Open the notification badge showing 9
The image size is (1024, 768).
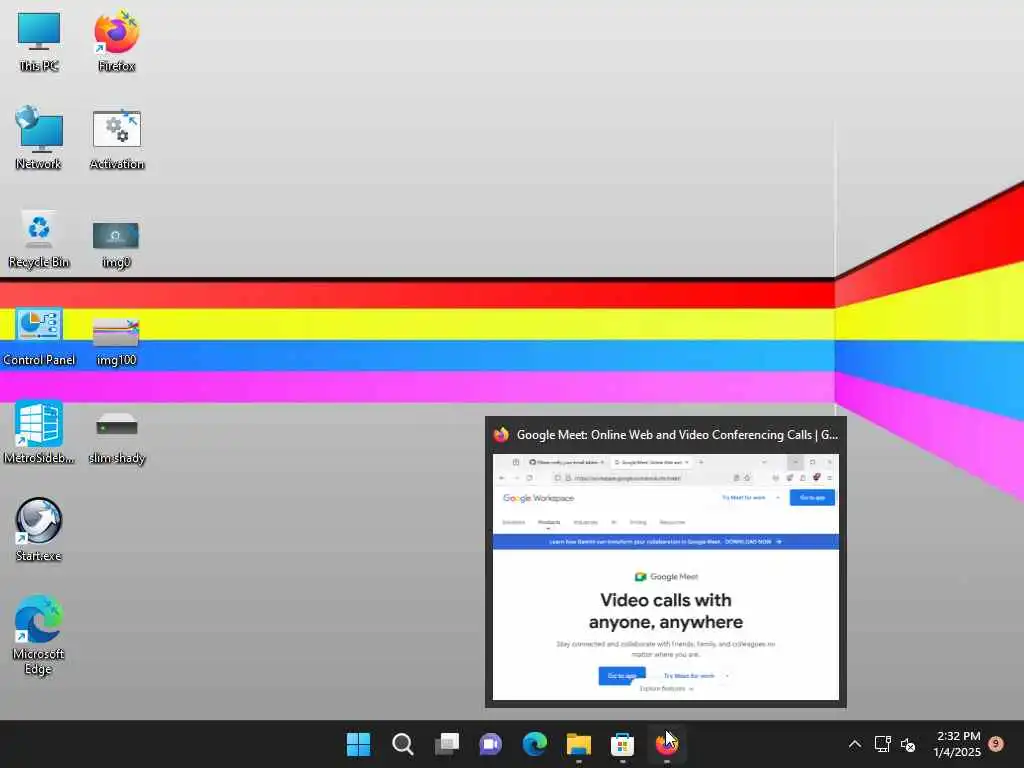[997, 744]
